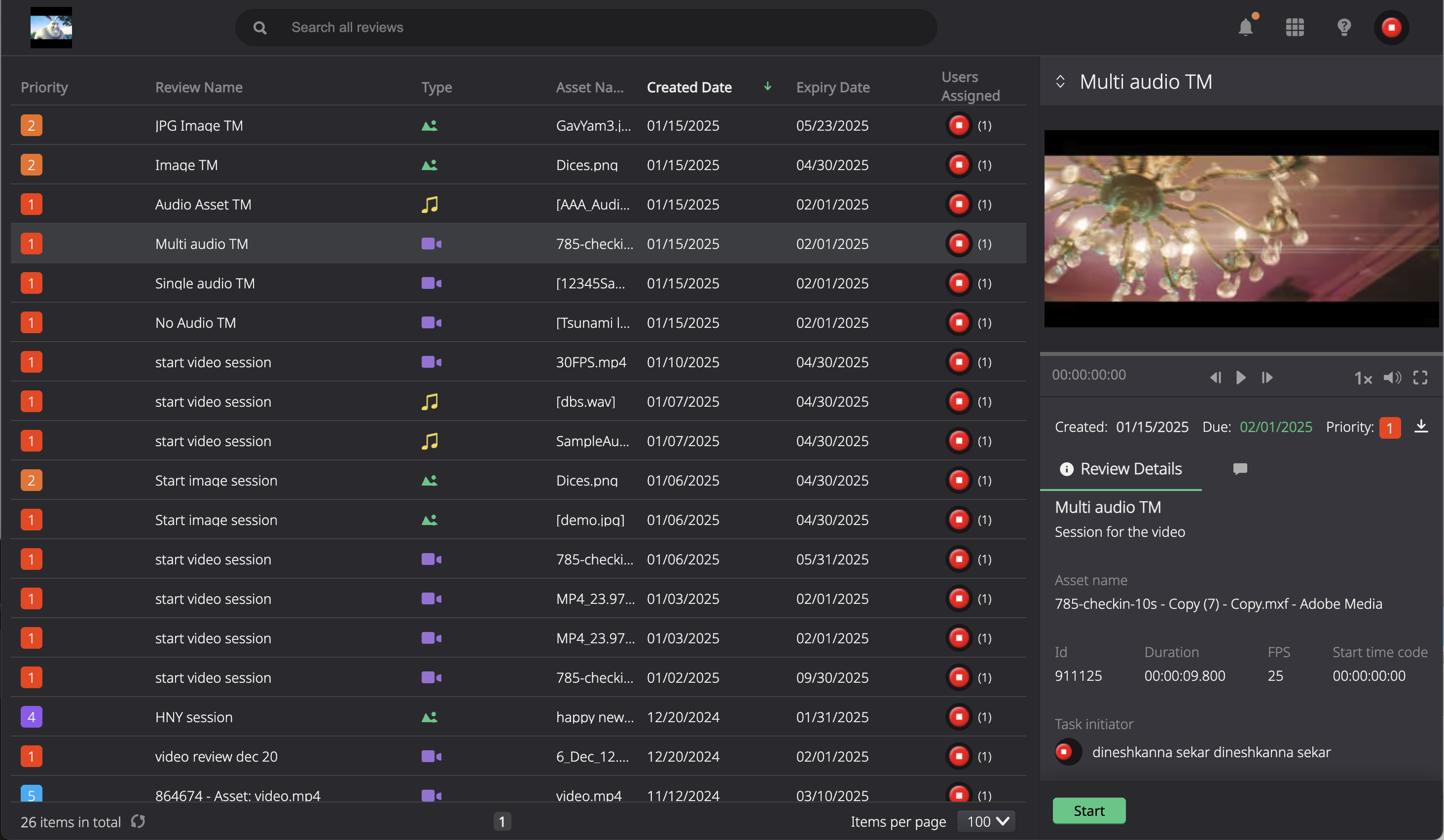Select the Review Details tab

(1121, 469)
